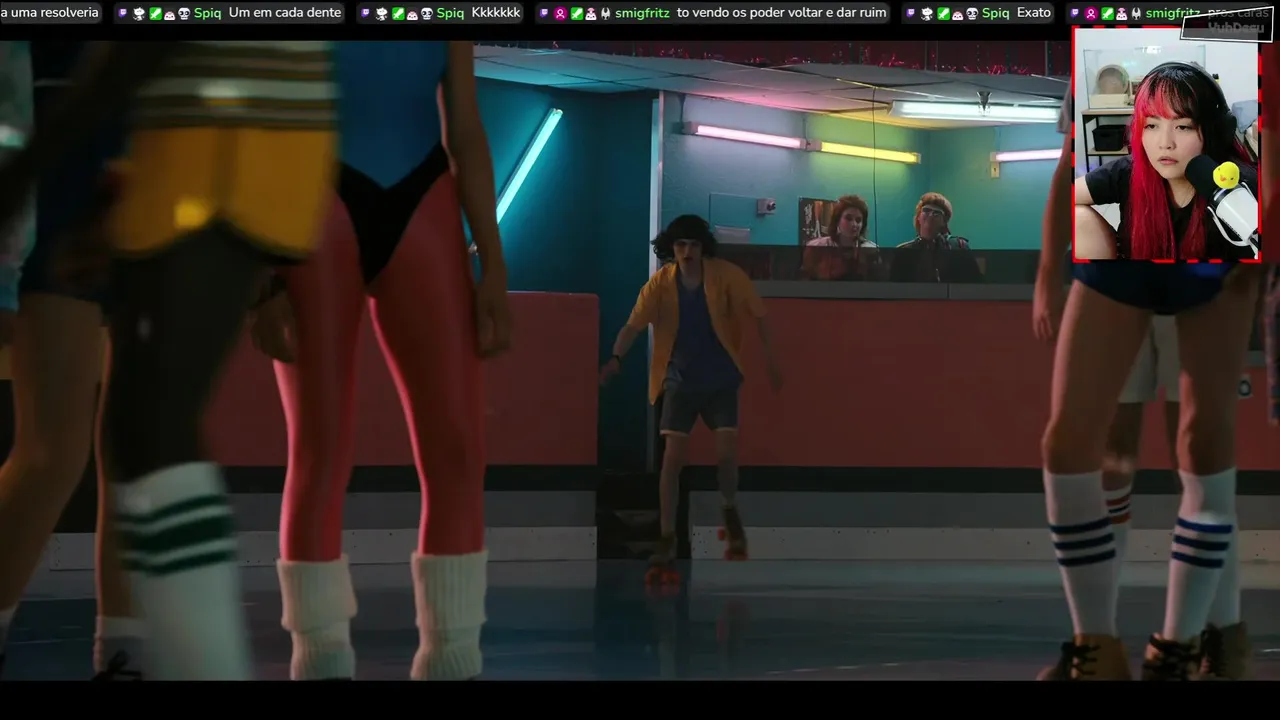Click chat text 'Exato'
This screenshot has width=1280, height=720.
click(x=1034, y=13)
